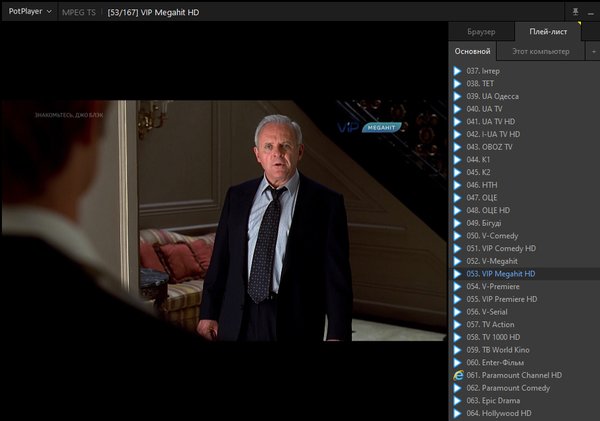Click the play icon beside 058. TV 1000 HD
The image size is (600, 421).
(x=457, y=337)
